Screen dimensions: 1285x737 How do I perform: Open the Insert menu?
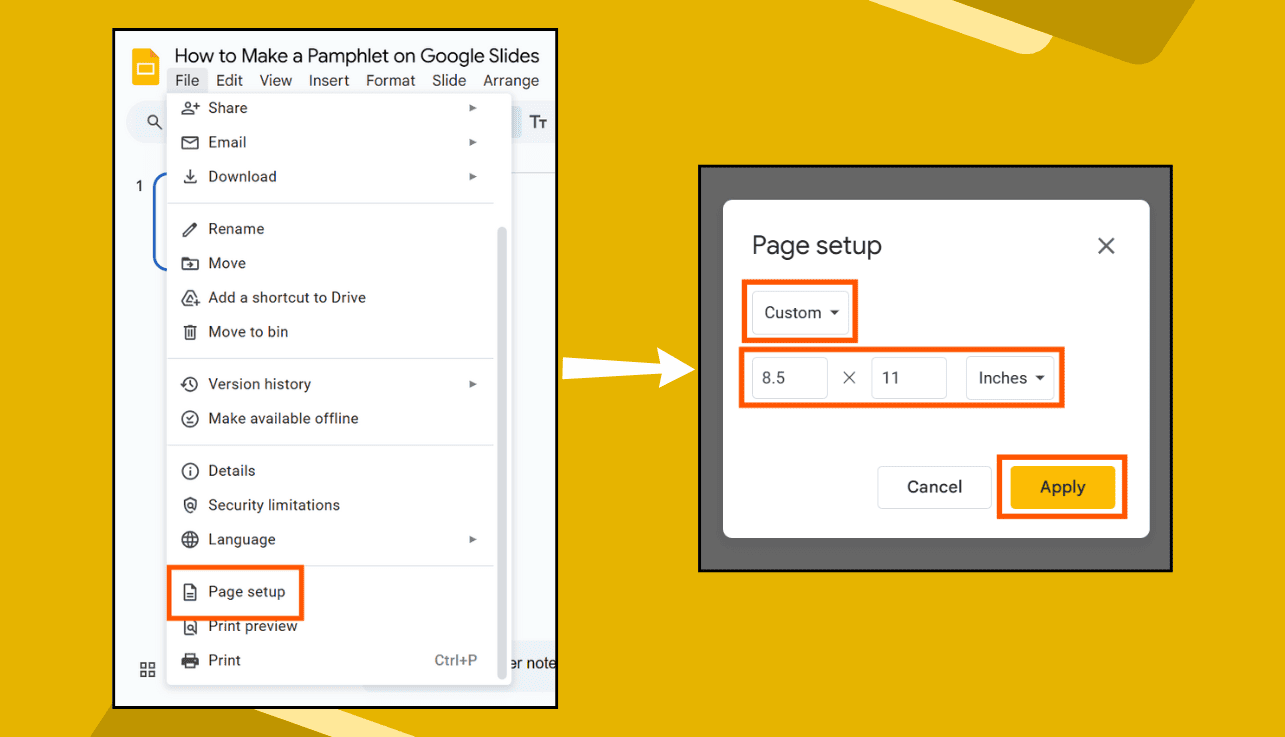[x=329, y=80]
